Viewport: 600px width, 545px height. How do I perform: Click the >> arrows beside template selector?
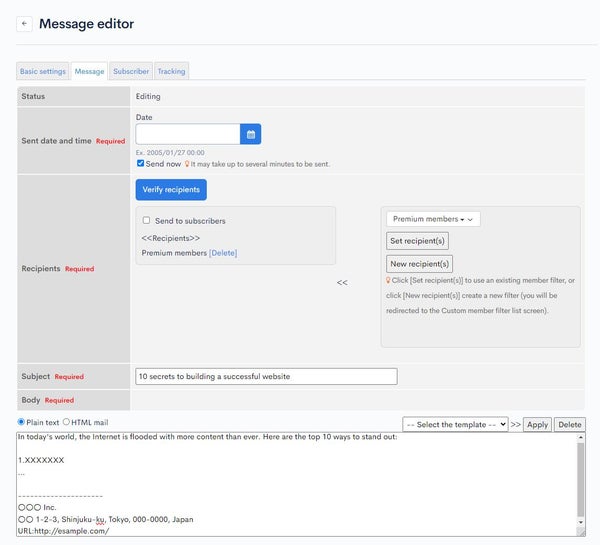(x=515, y=424)
